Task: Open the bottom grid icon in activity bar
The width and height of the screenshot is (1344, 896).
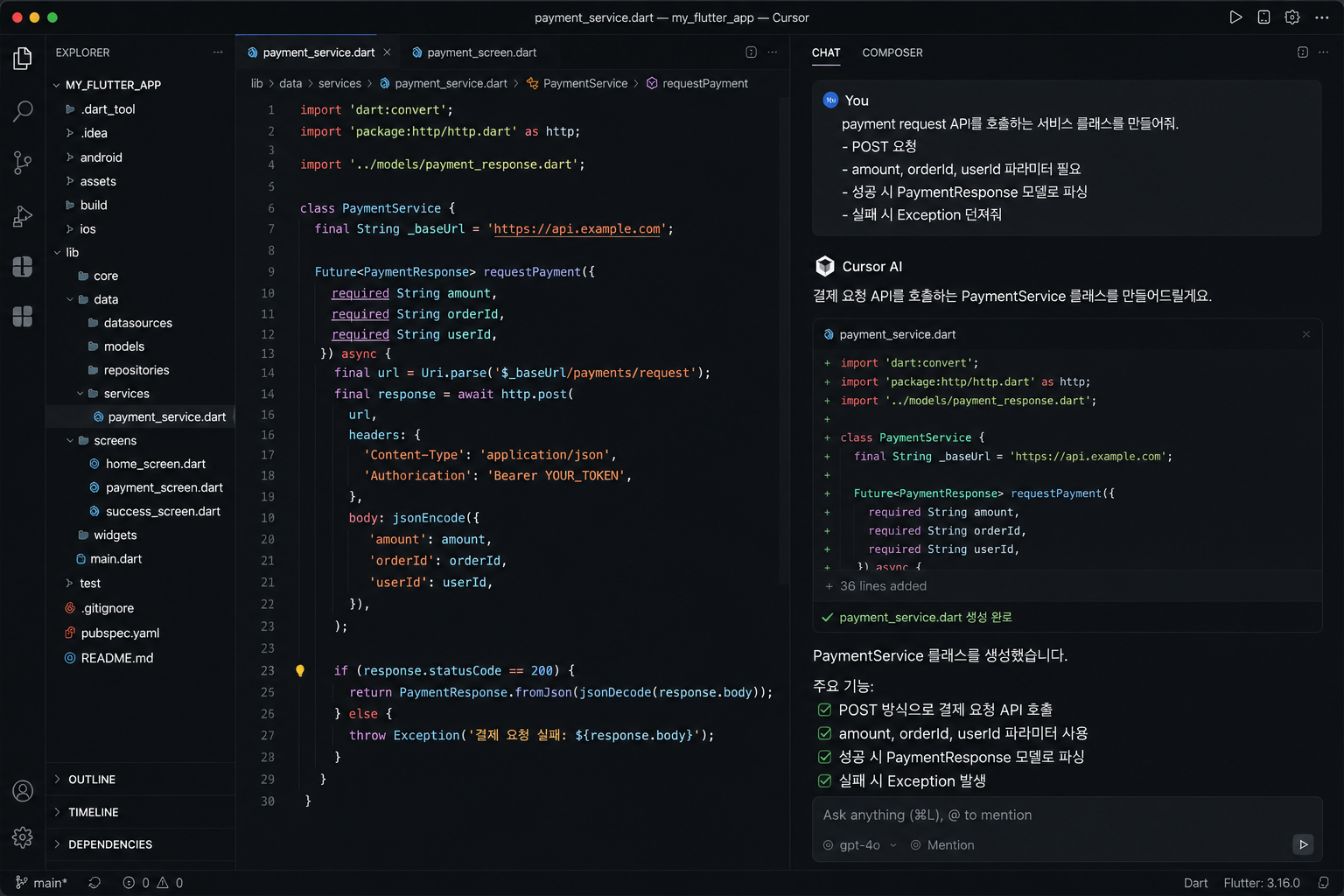Action: tap(23, 317)
